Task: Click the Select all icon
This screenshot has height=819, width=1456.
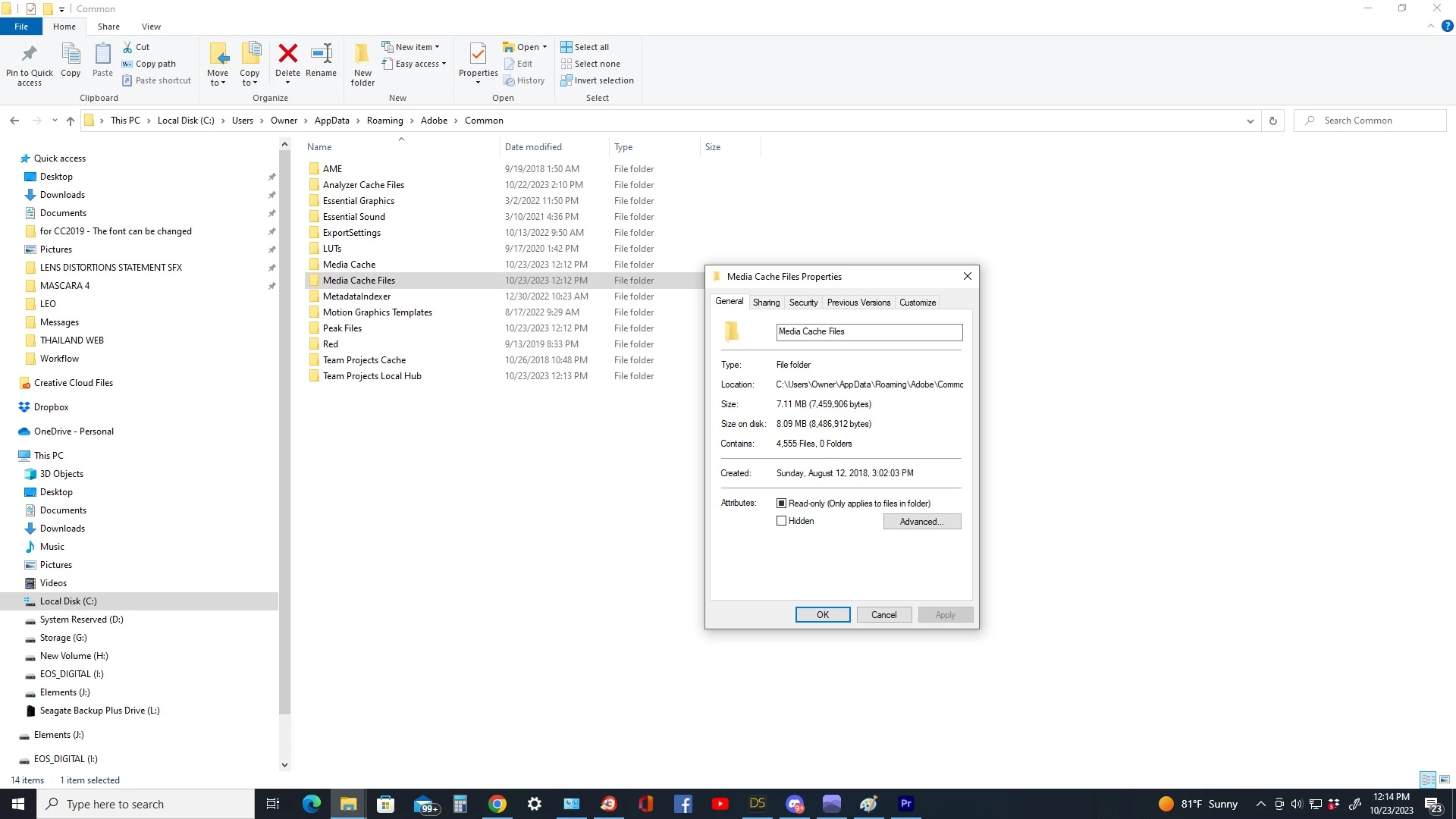Action: point(566,47)
